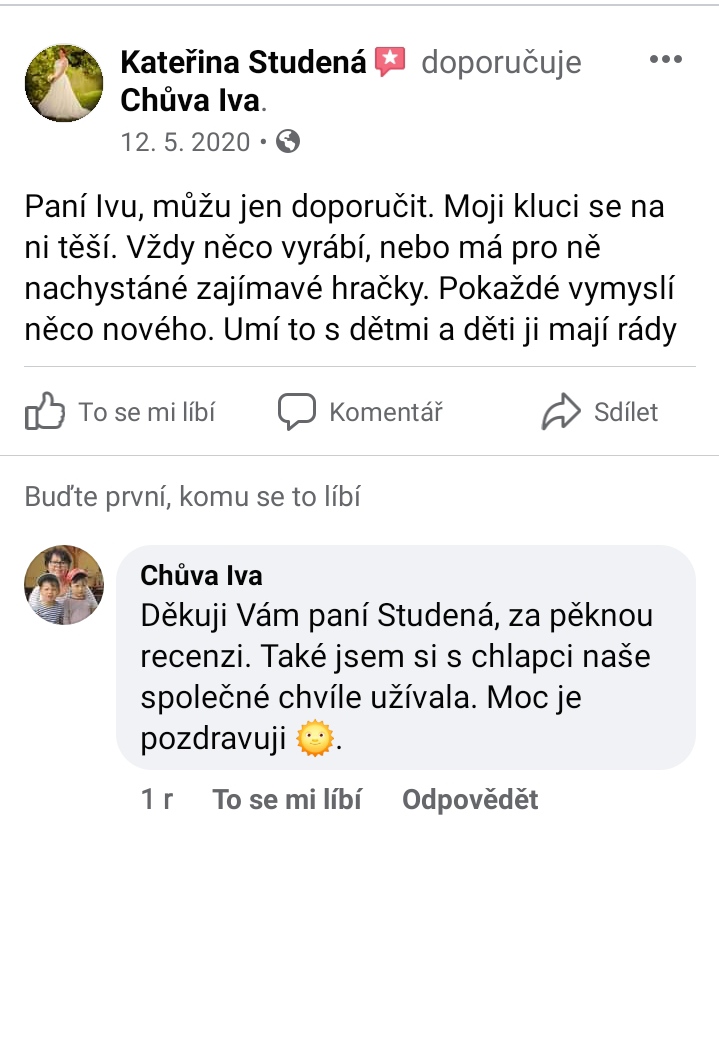Click the globe public audience icon
This screenshot has width=719, height=1049.
coord(288,142)
